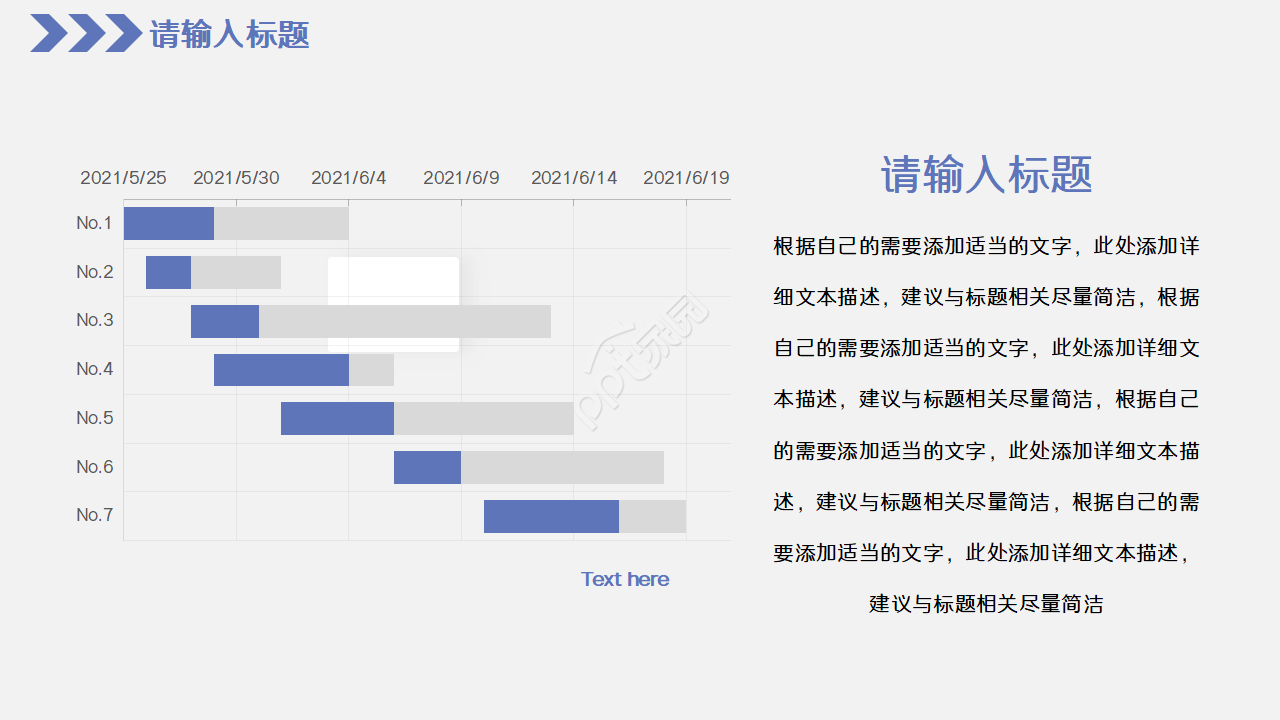Select the blue bar for task No.7
Screen dimensions: 1280x720
tap(551, 516)
